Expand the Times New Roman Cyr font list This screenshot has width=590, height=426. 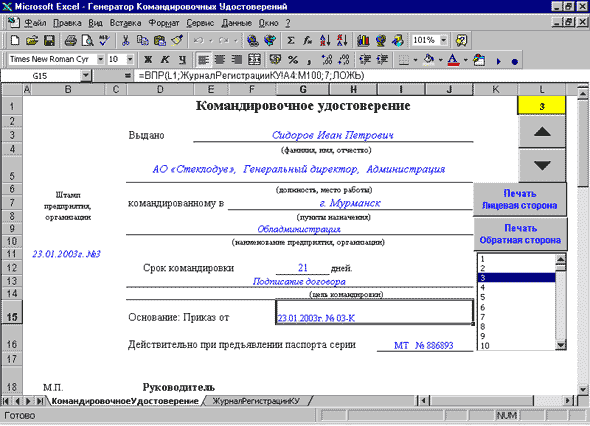click(x=100, y=59)
